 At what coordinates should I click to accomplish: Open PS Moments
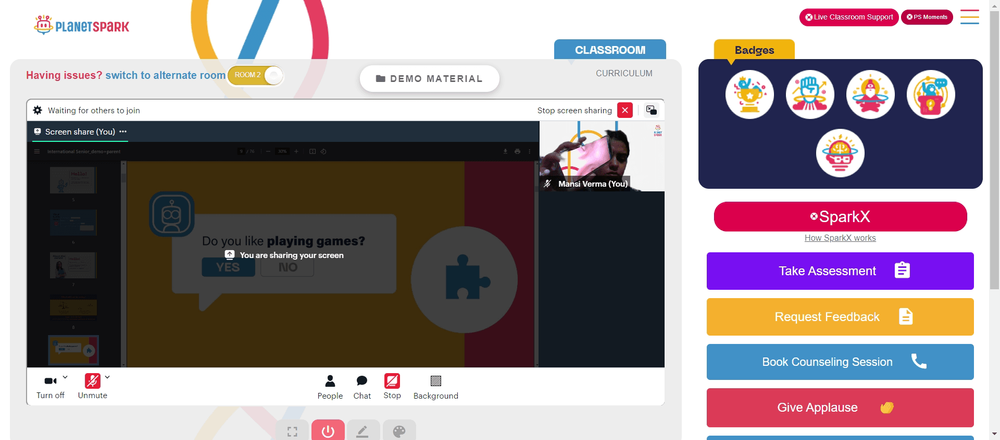[x=927, y=17]
